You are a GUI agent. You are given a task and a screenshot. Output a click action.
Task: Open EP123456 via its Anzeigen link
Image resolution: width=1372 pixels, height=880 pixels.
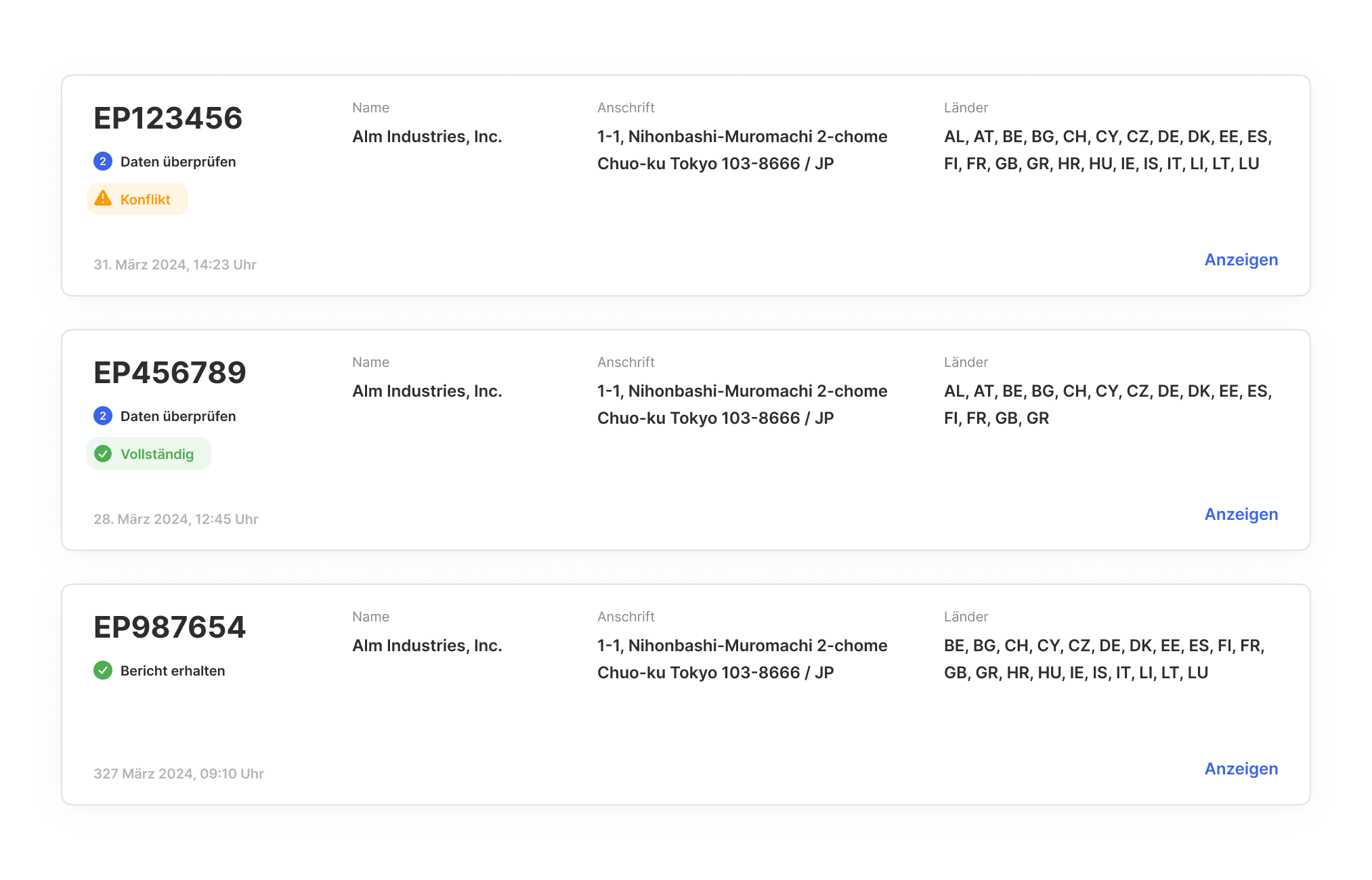point(1241,260)
